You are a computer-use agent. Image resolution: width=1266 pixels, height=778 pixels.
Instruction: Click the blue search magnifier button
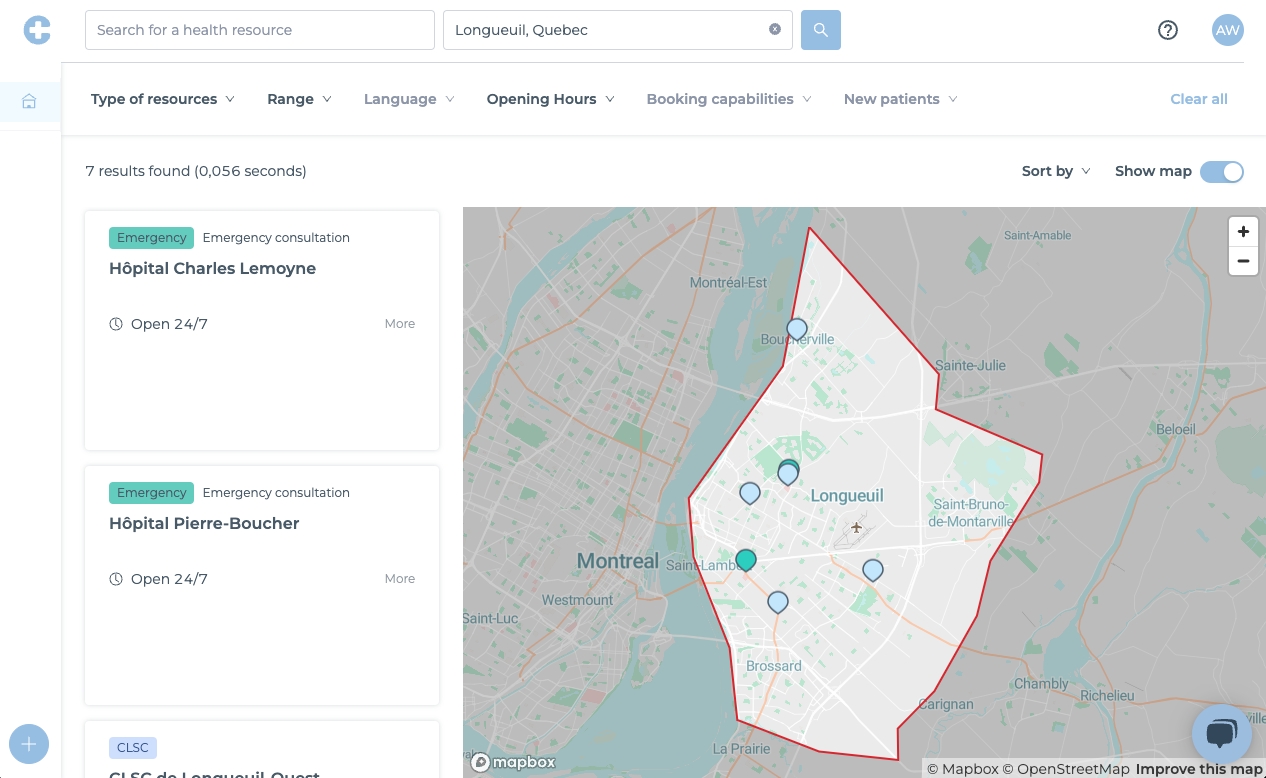[x=820, y=30]
